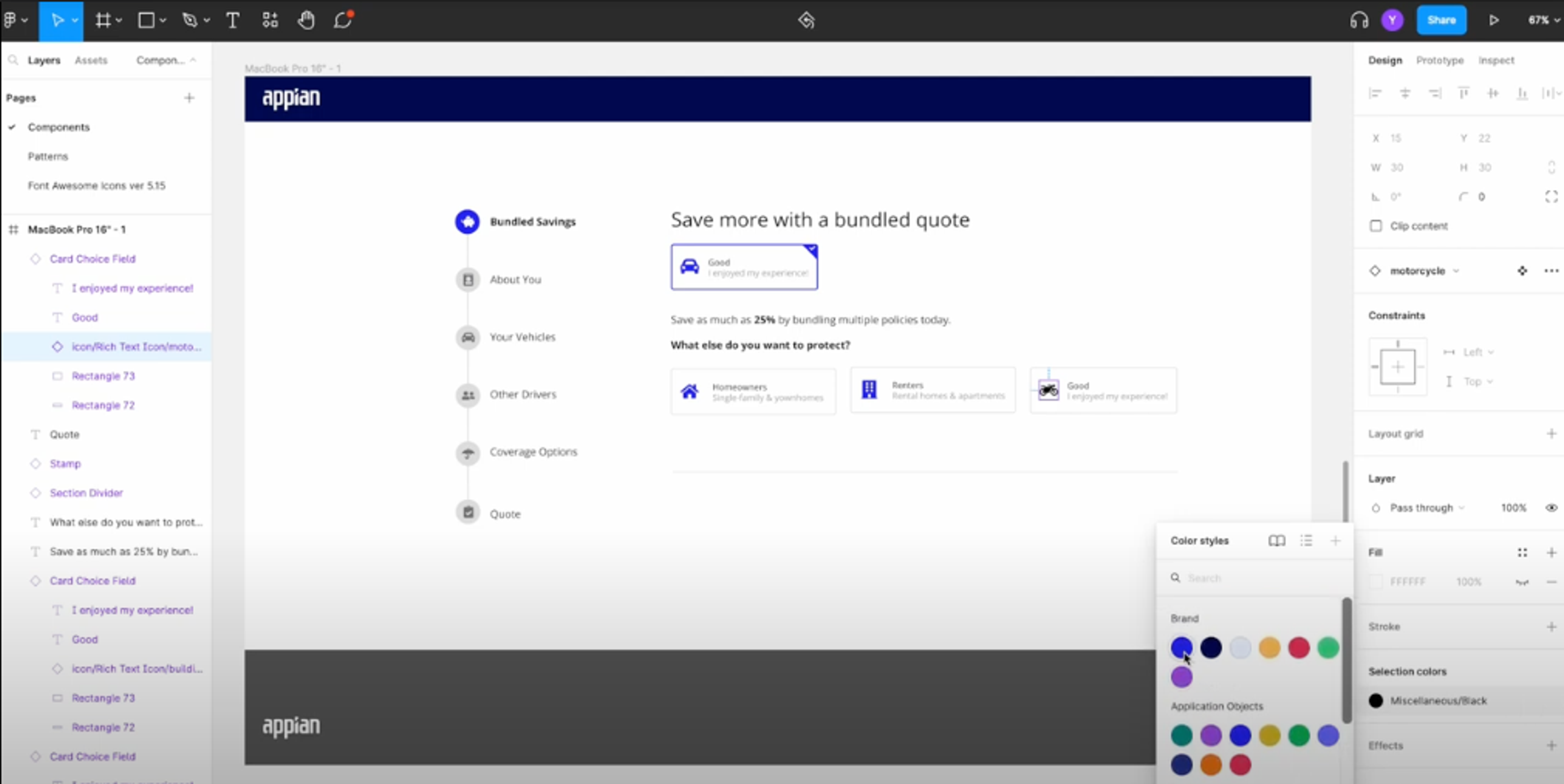The height and width of the screenshot is (784, 1564).
Task: Select the Text tool
Action: tap(233, 20)
